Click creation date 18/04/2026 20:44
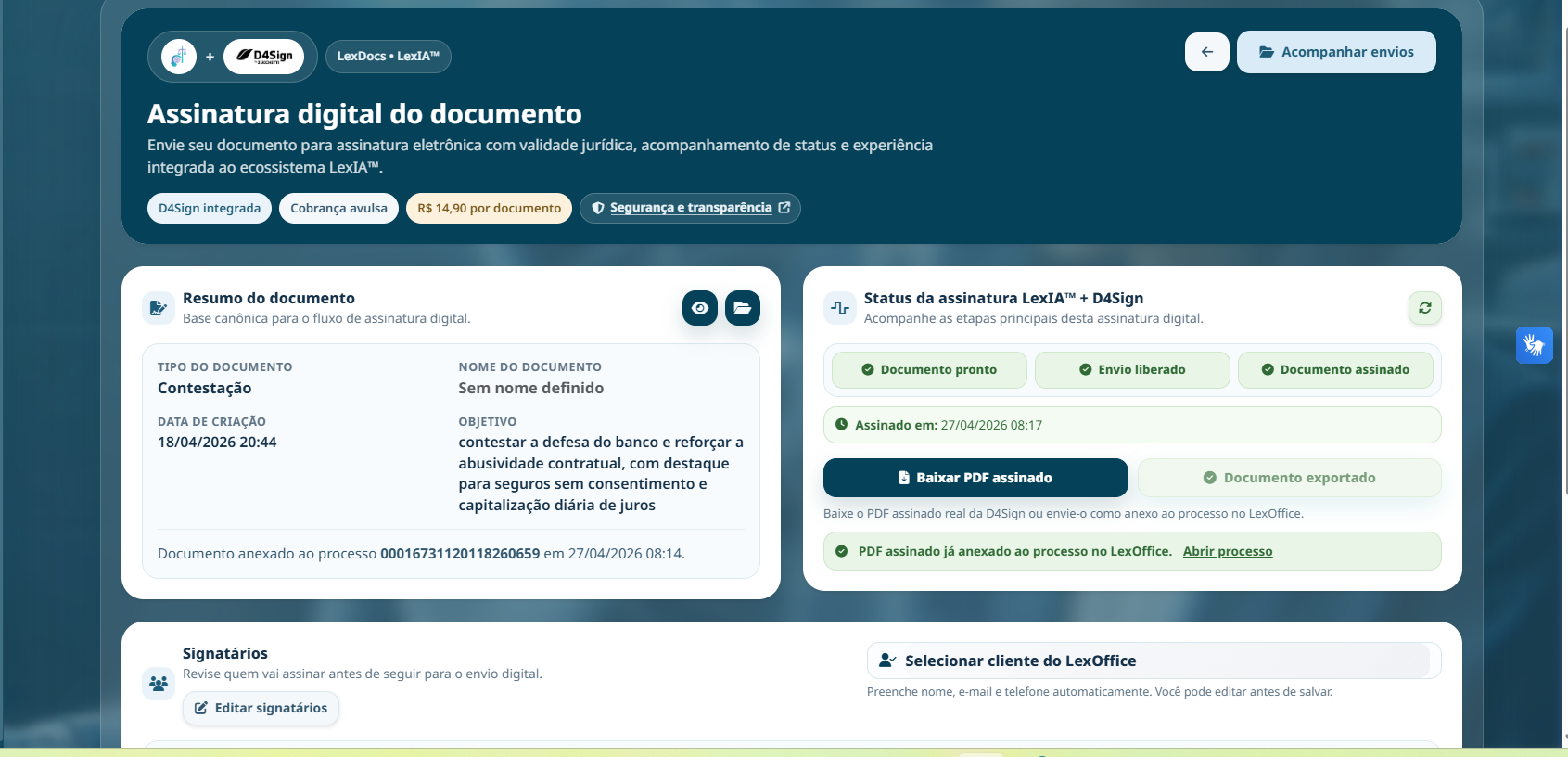Image resolution: width=1568 pixels, height=757 pixels. (217, 443)
